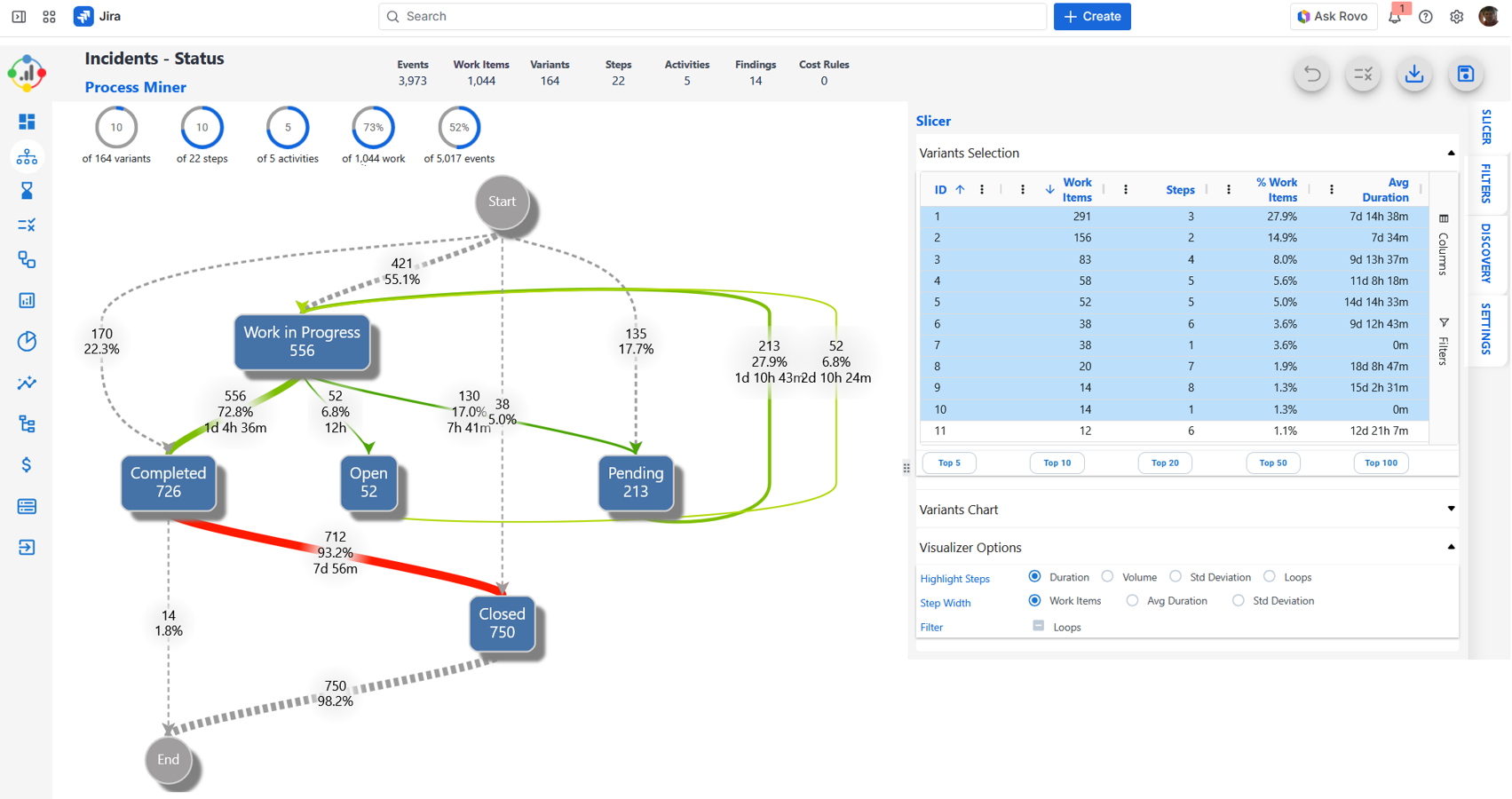Viewport: 1512px width, 799px height.
Task: Collapse the Variants Selection section
Action: coord(1451,153)
